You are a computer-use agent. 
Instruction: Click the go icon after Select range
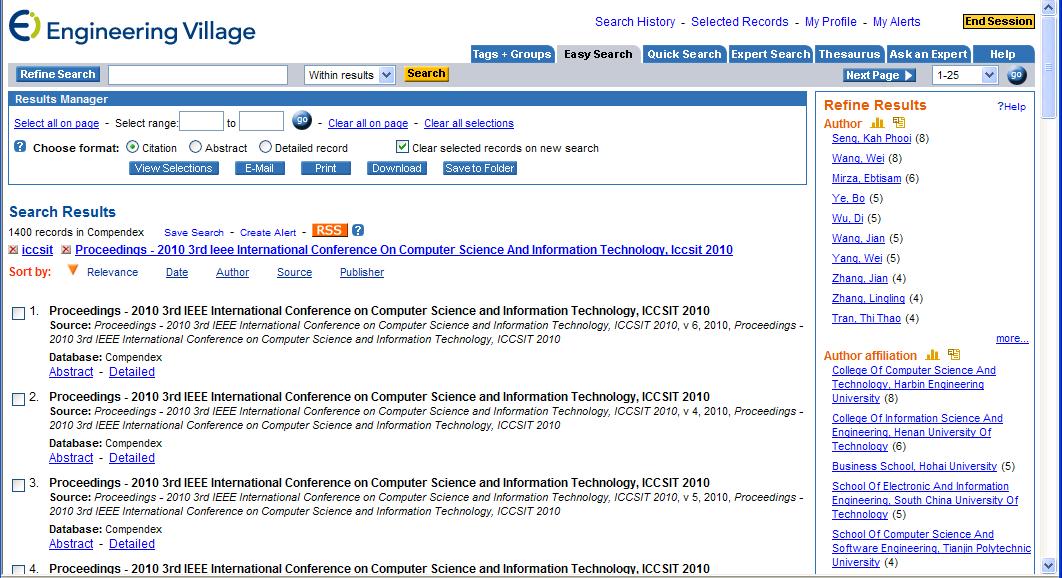pyautogui.click(x=301, y=121)
